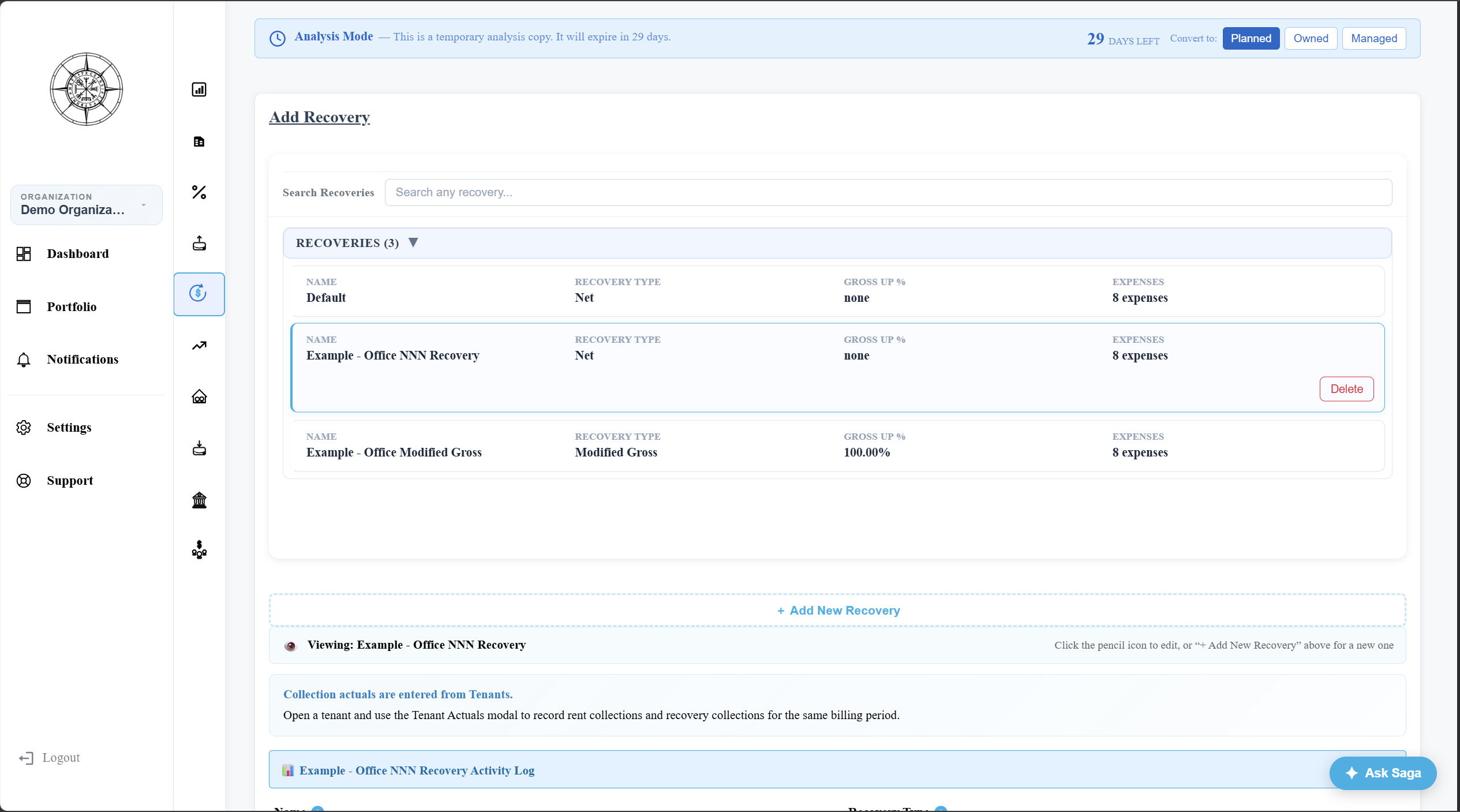Log out of the application

(61, 758)
